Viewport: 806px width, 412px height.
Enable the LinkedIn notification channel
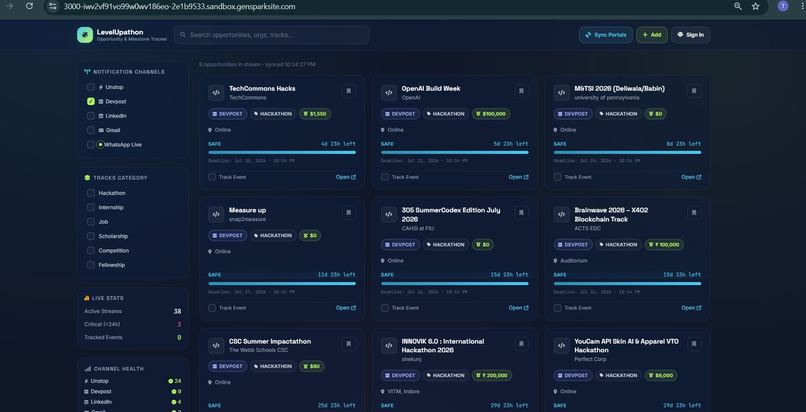coord(90,116)
